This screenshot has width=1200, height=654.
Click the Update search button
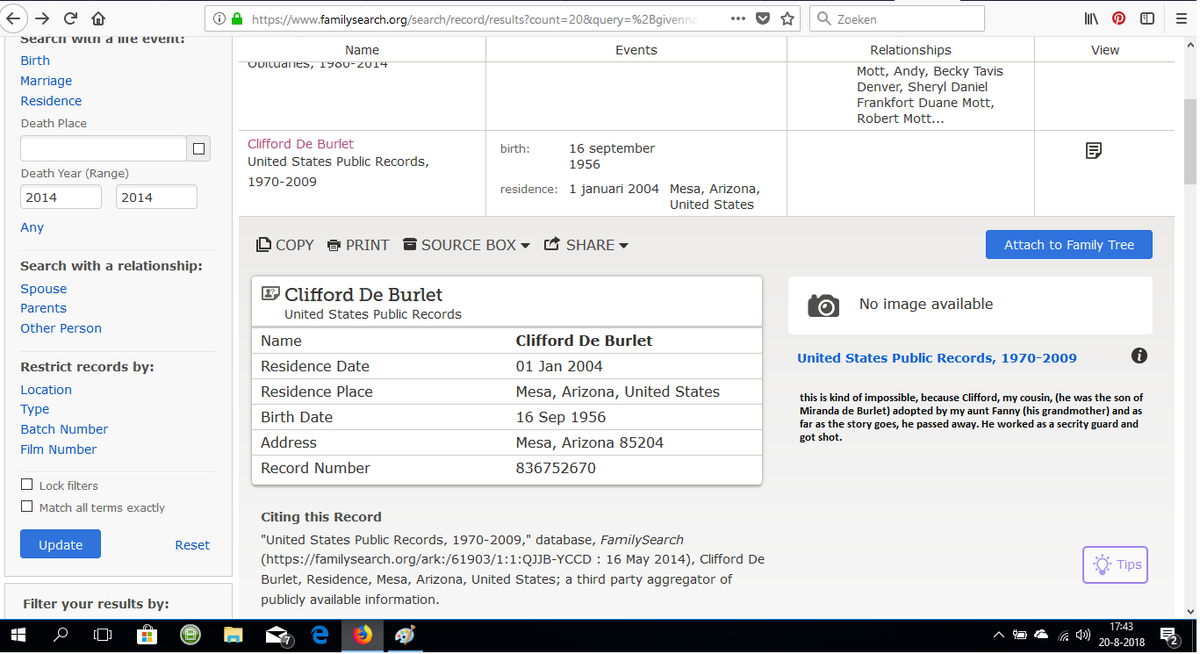pyautogui.click(x=60, y=545)
